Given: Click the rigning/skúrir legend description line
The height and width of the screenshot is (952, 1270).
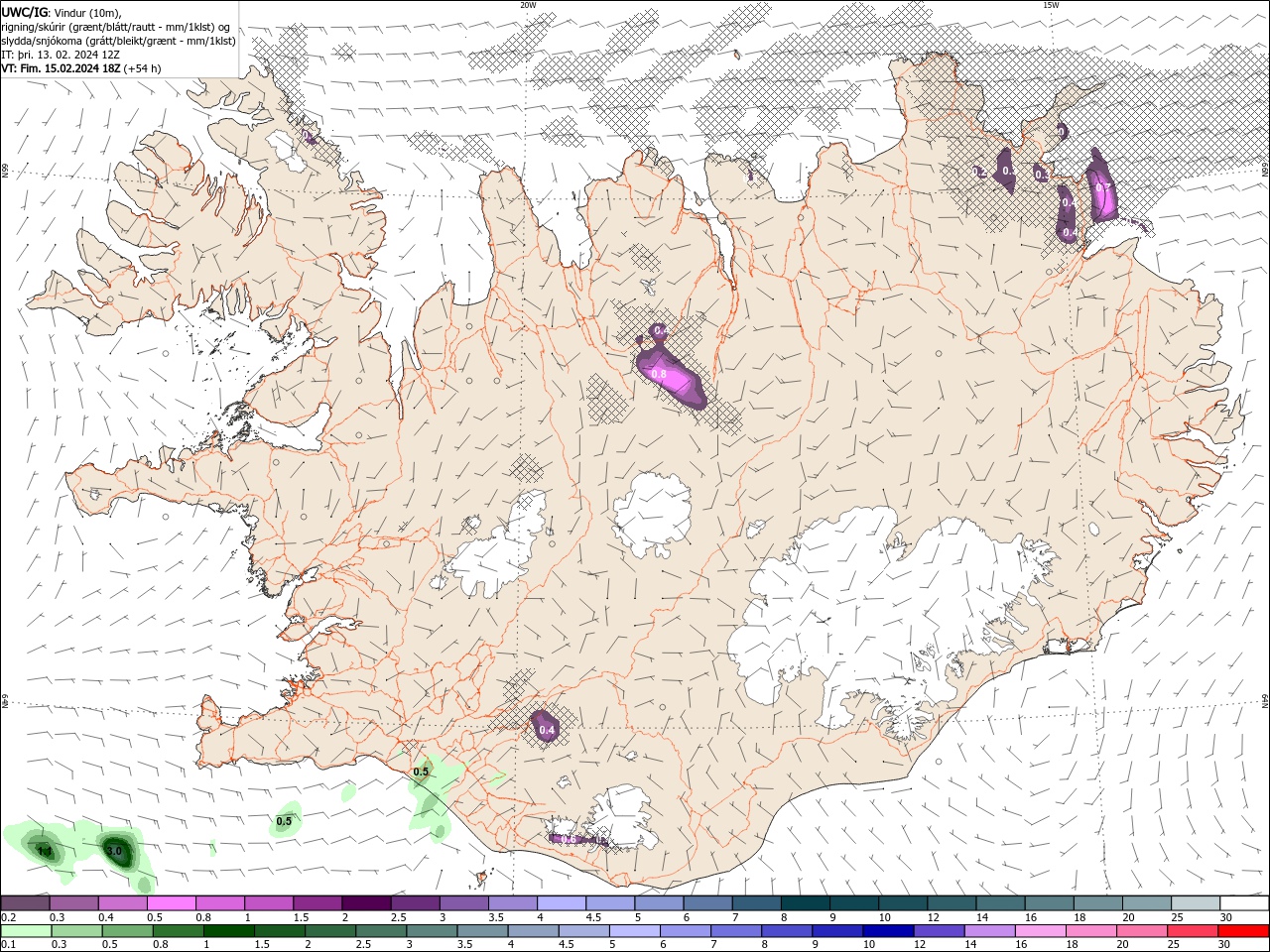Looking at the screenshot, I should click(x=116, y=27).
